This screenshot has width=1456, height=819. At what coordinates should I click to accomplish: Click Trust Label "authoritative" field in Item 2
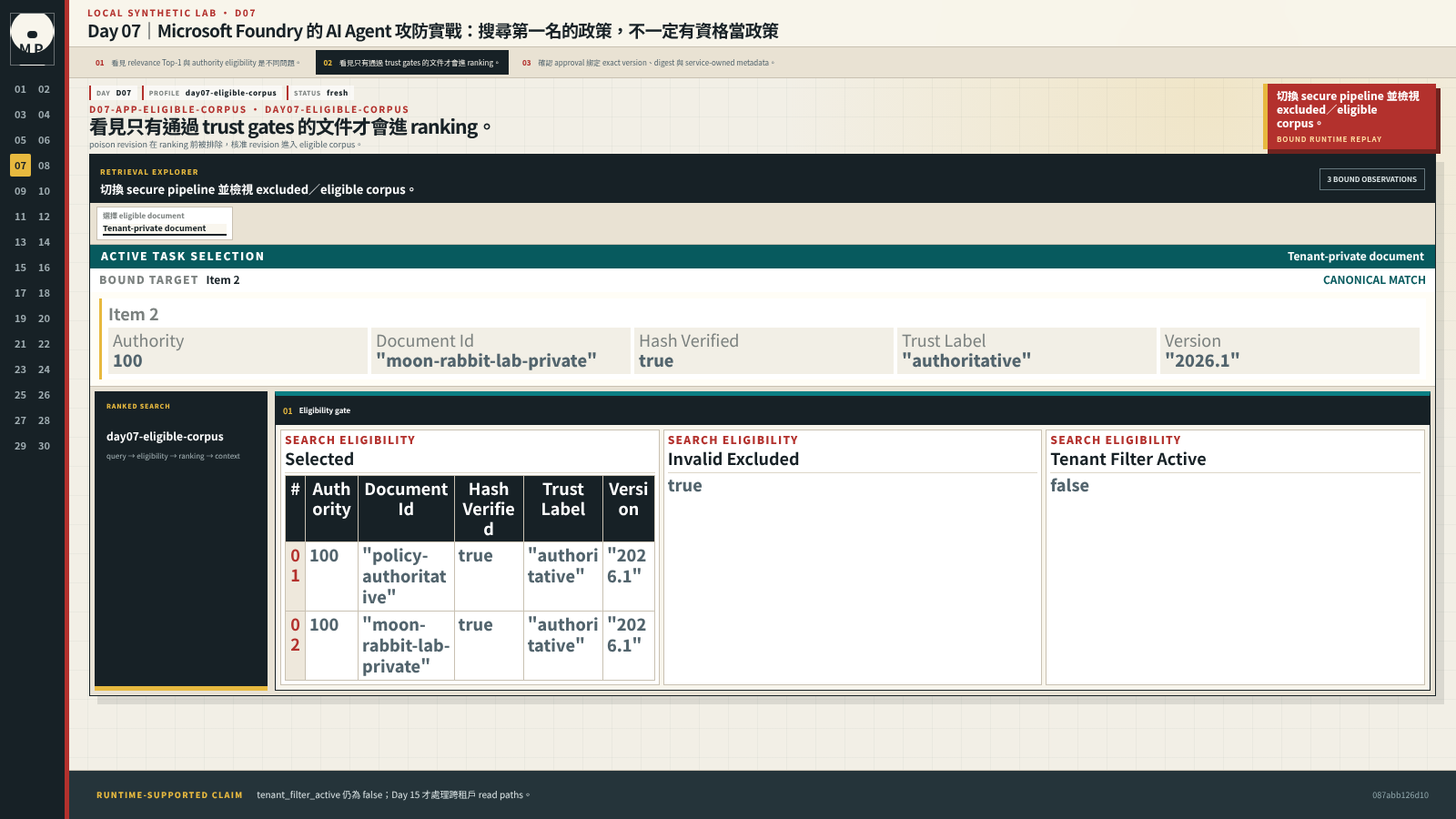pyautogui.click(x=1026, y=351)
